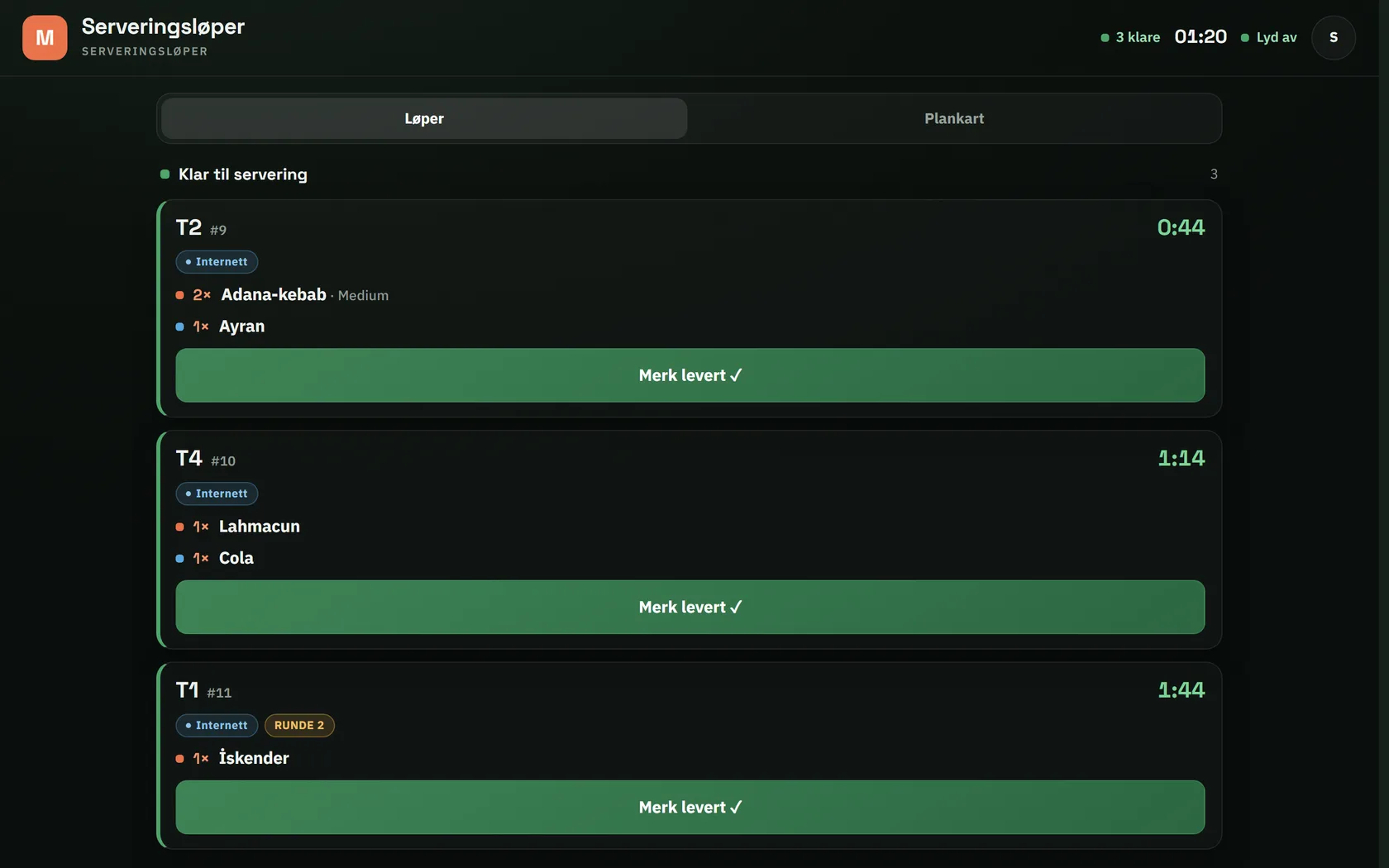Click the Klar til servering section header
The image size is (1389, 868).
pyautogui.click(x=243, y=174)
